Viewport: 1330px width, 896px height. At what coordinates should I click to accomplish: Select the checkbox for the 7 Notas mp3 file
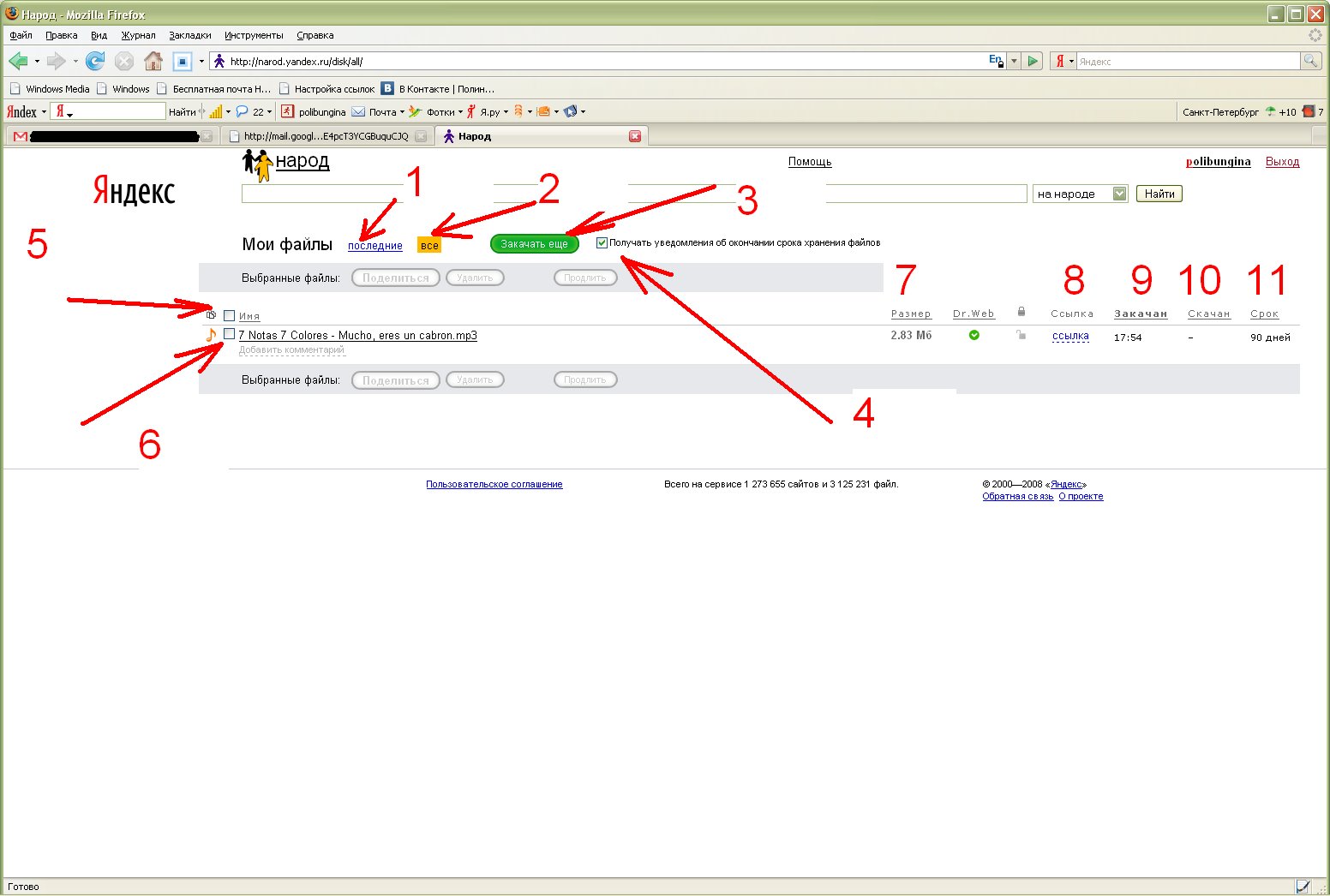(229, 333)
